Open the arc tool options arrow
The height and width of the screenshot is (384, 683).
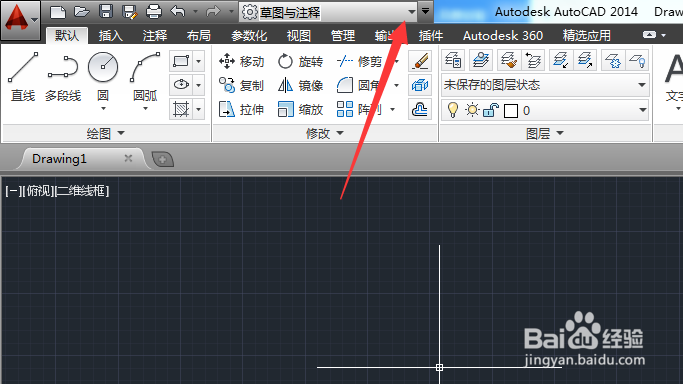click(x=145, y=108)
